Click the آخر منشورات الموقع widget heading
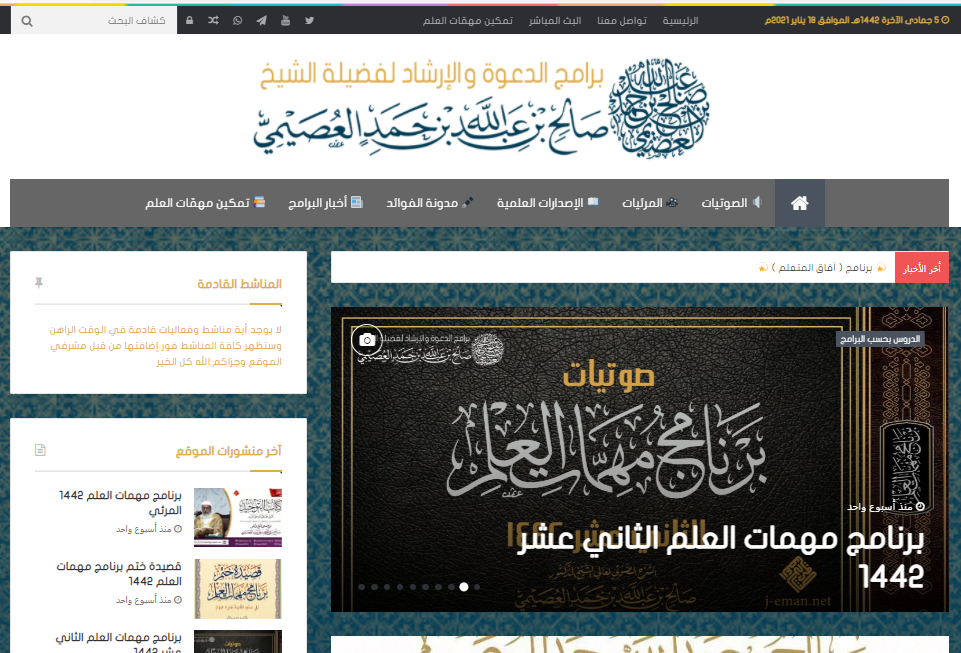961x653 pixels. 229,451
